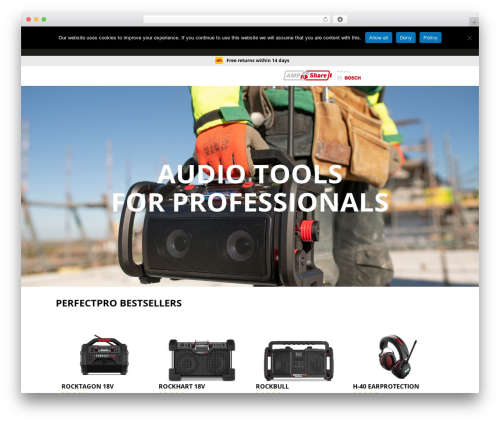Click the red macOS close window button
The height and width of the screenshot is (423, 500).
tap(29, 19)
